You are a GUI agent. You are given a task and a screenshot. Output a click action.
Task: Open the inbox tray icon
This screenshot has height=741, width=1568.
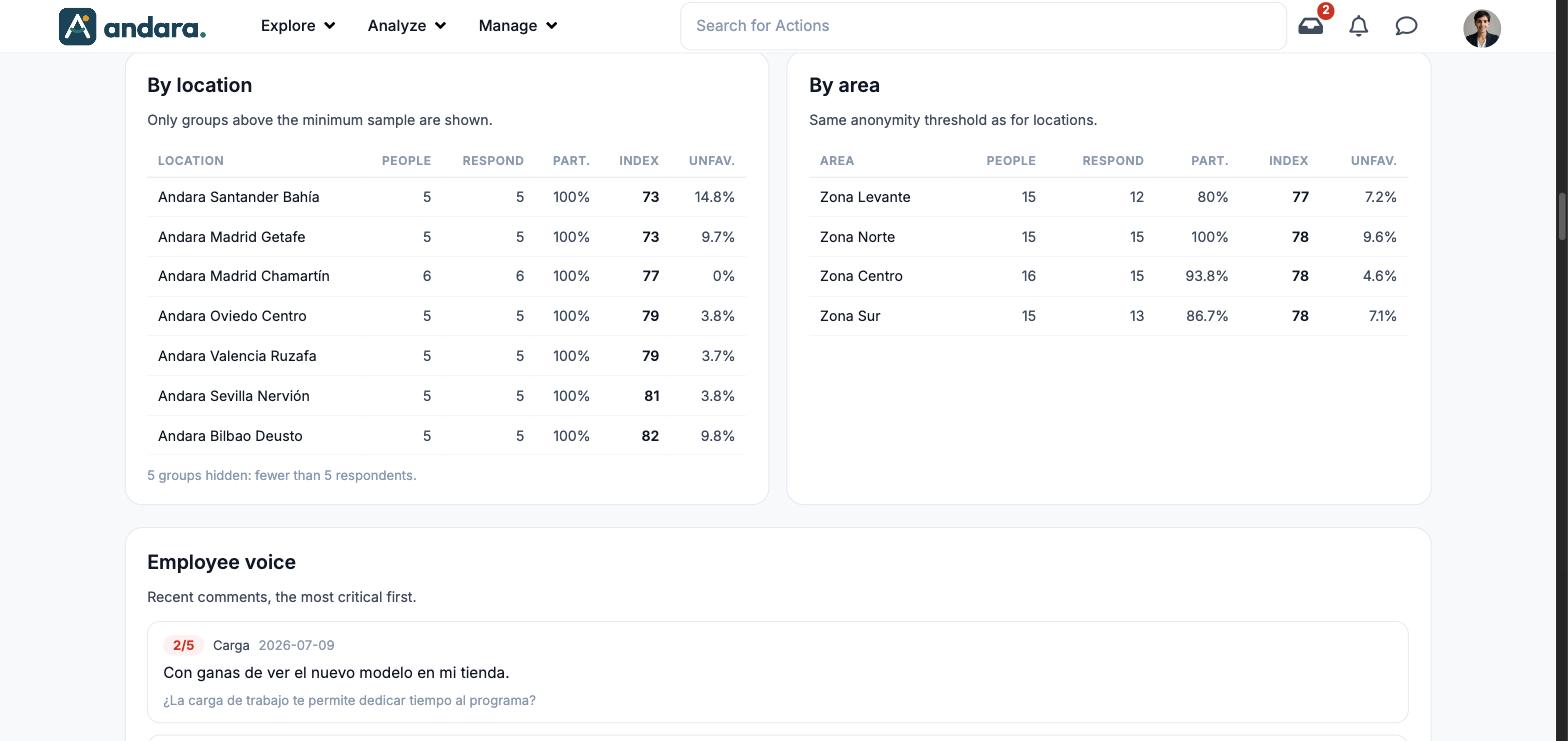coord(1310,26)
